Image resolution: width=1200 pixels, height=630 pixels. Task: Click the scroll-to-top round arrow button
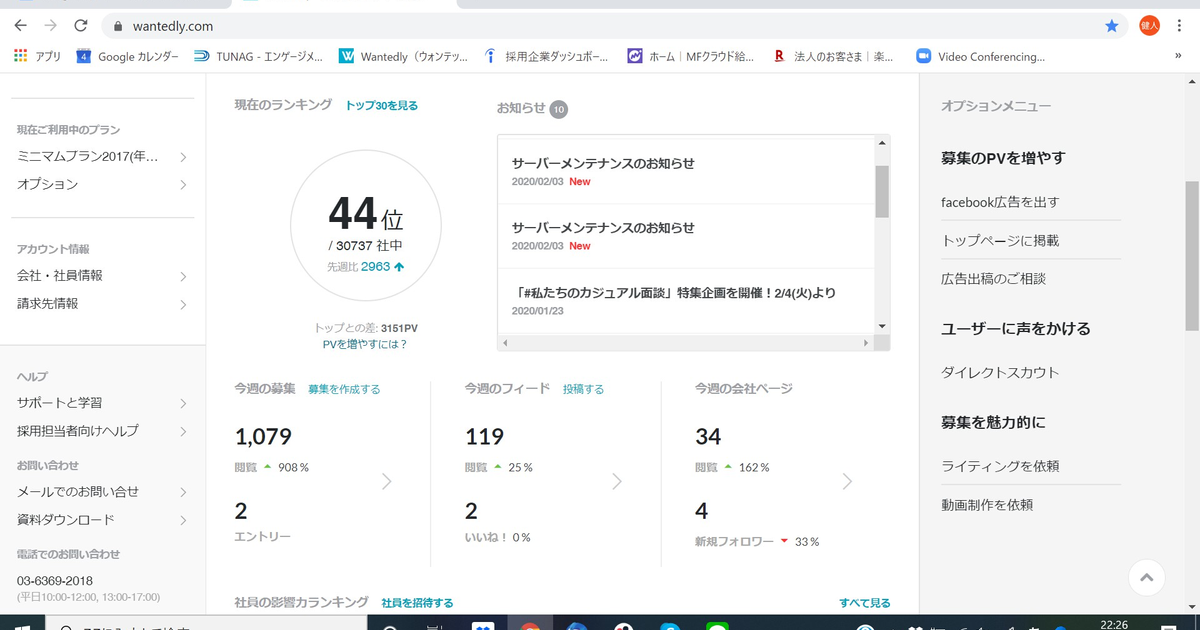point(1147,577)
